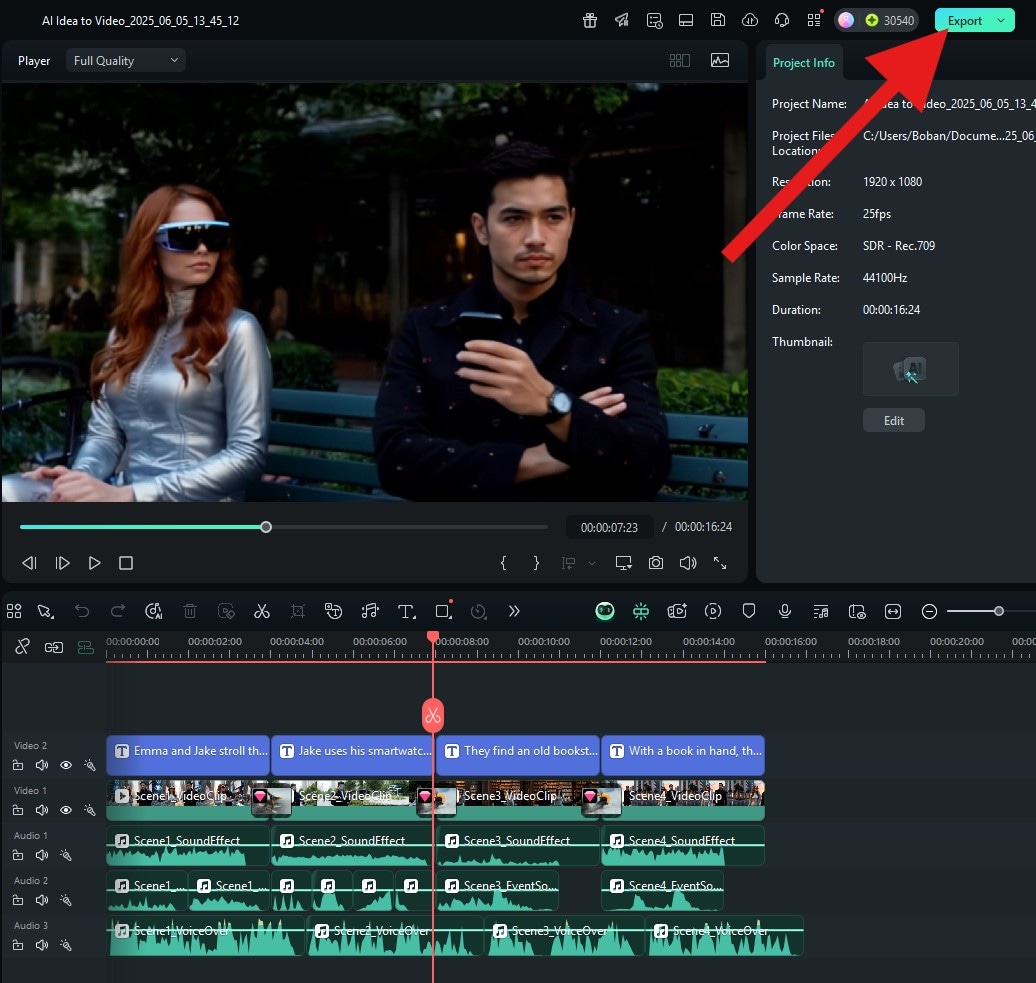Select the Text tool icon
Image resolution: width=1036 pixels, height=983 pixels.
[x=406, y=611]
